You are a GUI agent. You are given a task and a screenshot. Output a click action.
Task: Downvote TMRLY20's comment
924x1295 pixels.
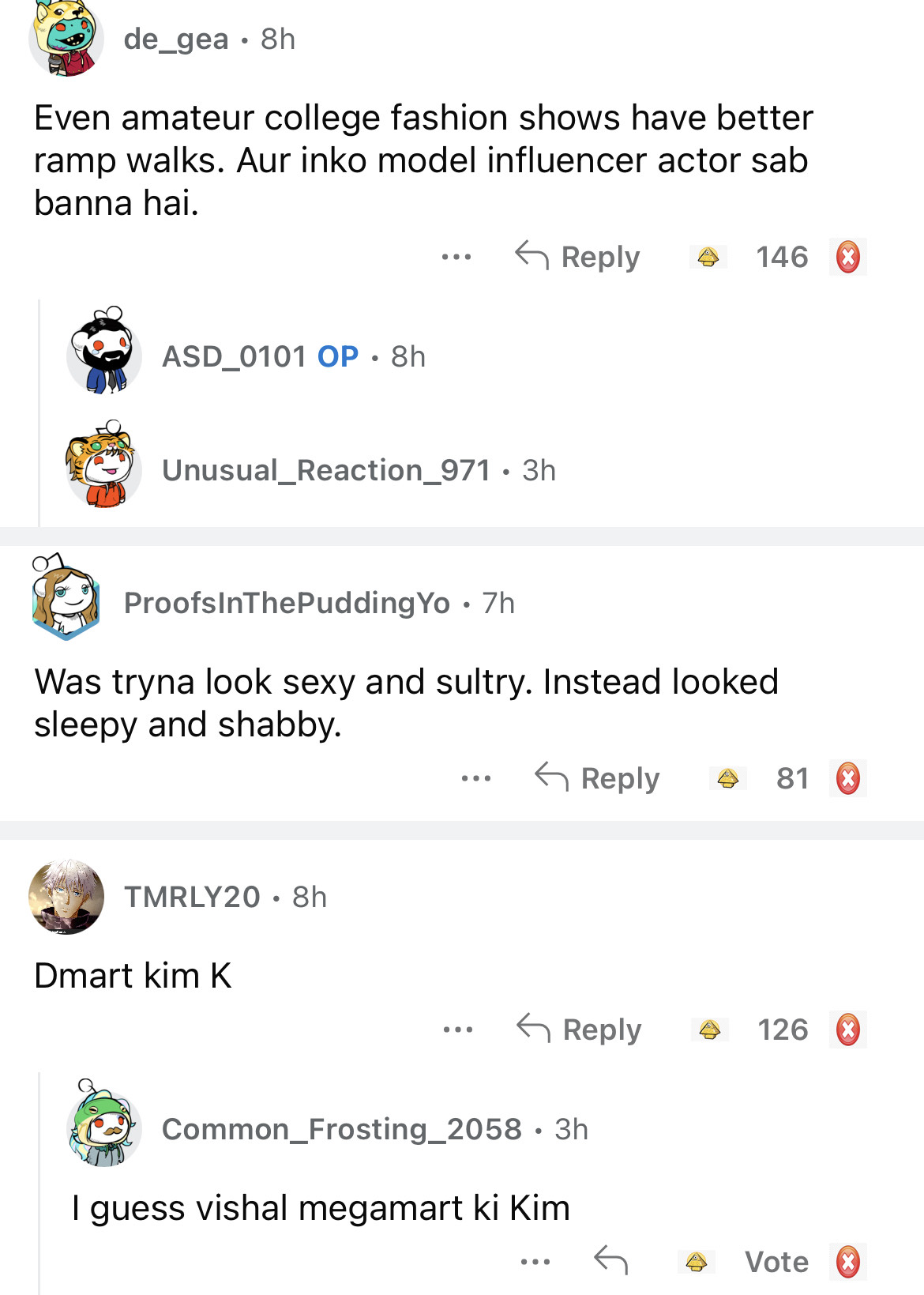click(847, 1030)
